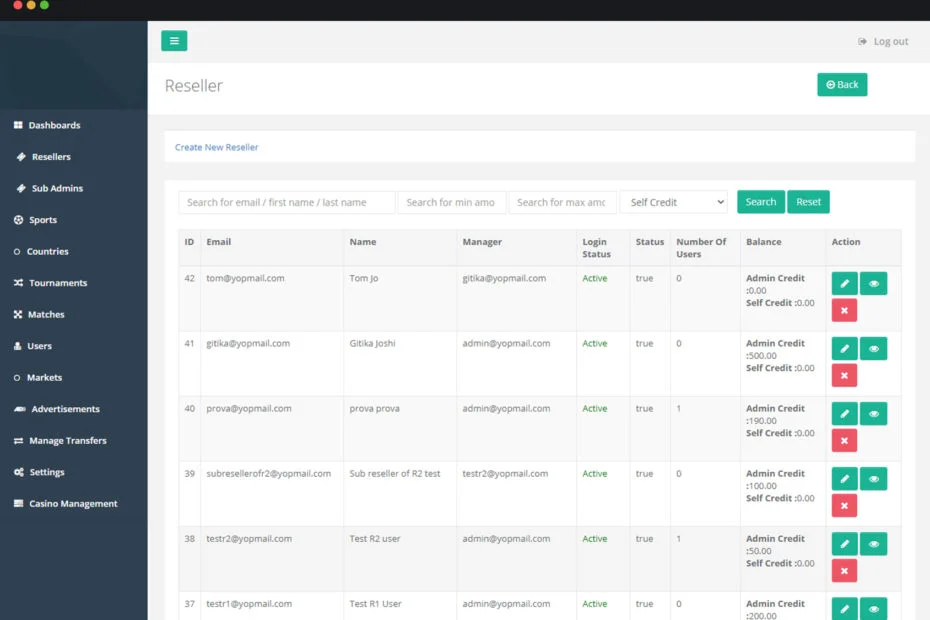Click the green Search button

point(760,202)
